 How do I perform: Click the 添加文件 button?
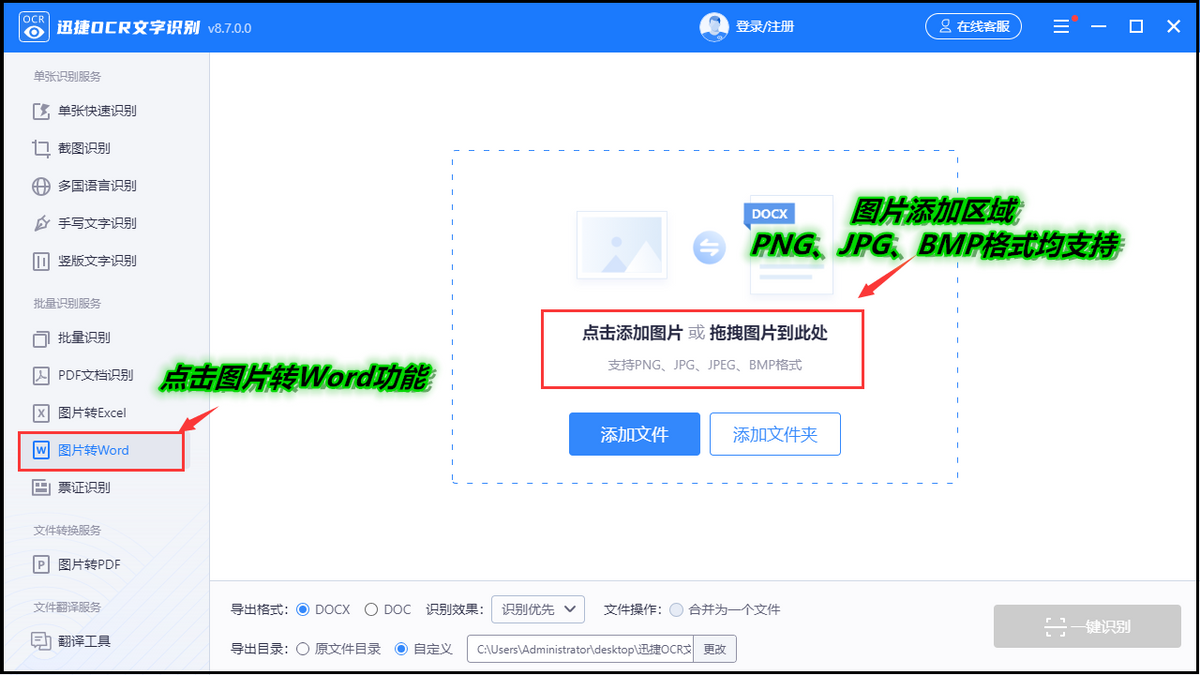tap(634, 434)
